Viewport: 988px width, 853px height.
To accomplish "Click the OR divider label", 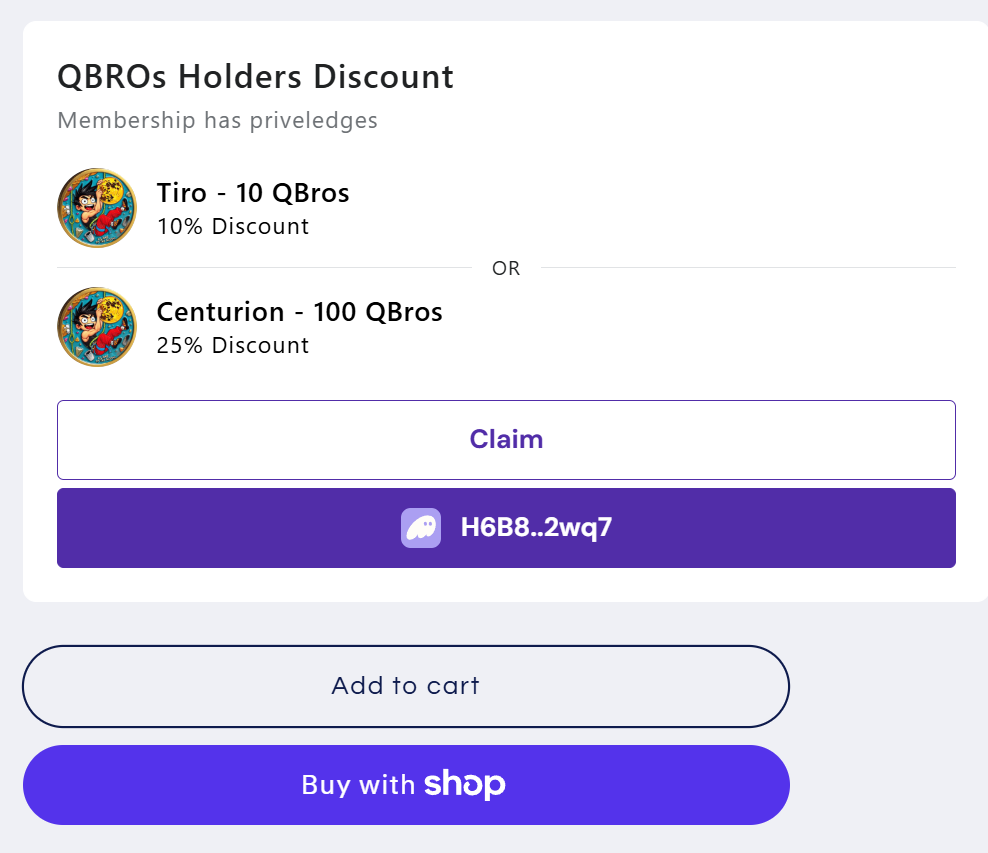I will tap(506, 268).
